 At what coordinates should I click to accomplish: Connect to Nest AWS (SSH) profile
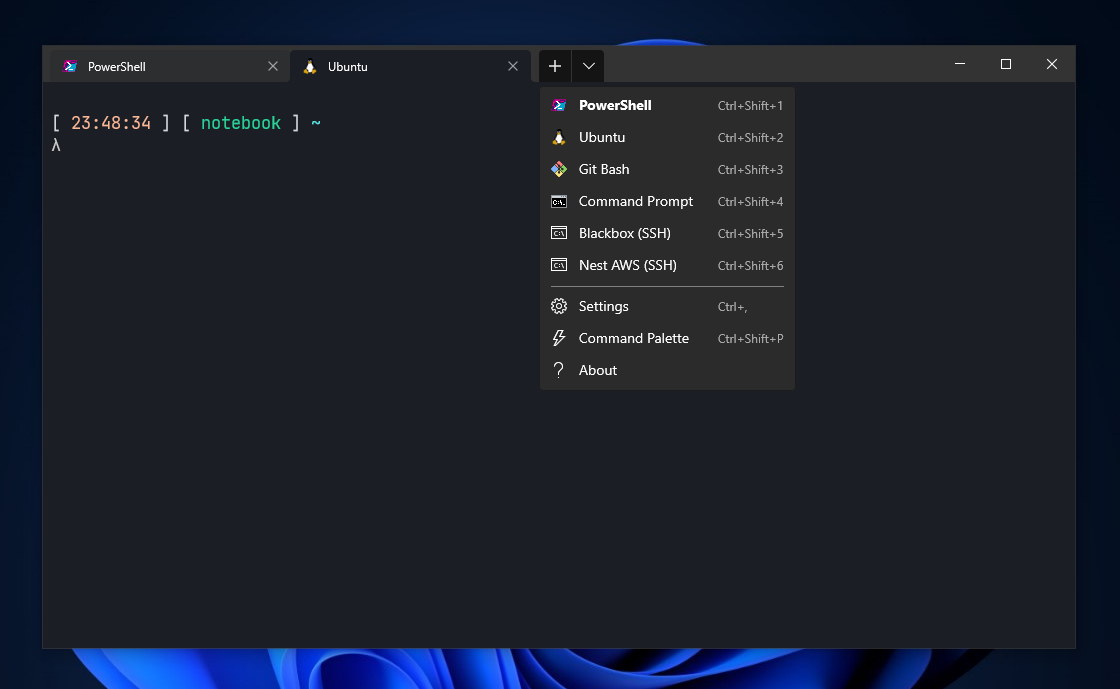pos(667,266)
